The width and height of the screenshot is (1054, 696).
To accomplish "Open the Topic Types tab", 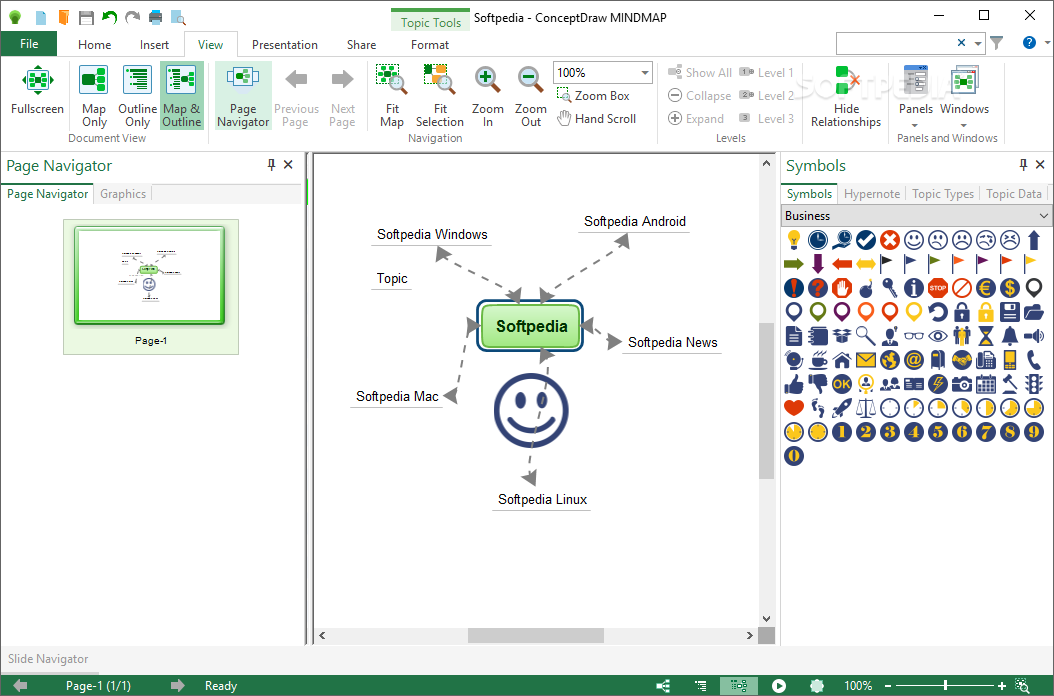I will tap(942, 194).
